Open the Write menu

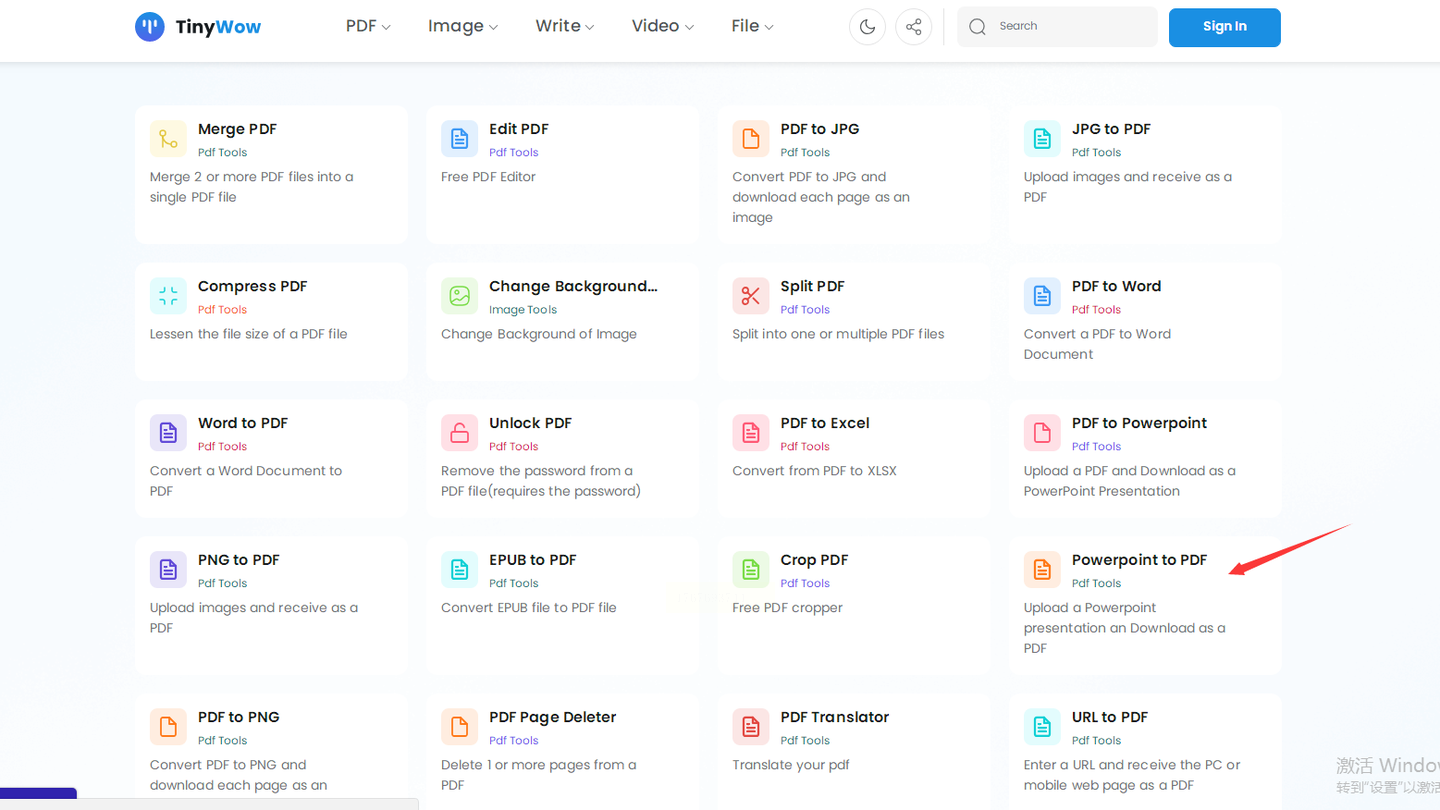coord(564,26)
